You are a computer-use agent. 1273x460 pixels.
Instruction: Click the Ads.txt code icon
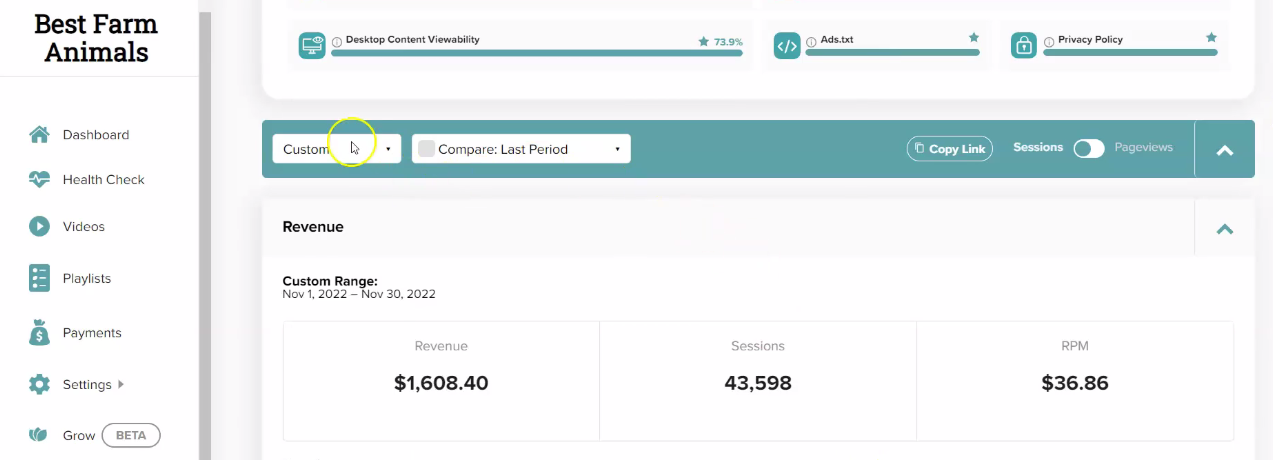(787, 45)
